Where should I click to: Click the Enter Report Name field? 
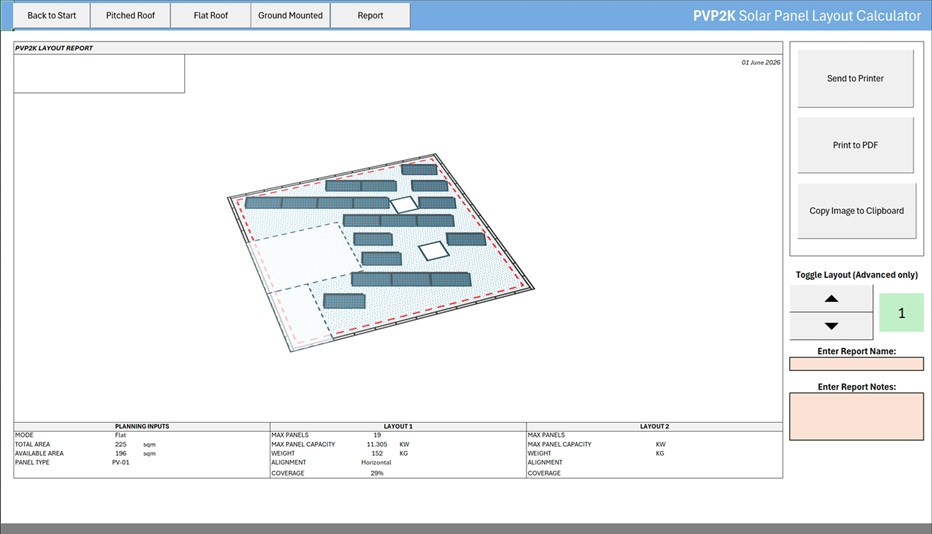[x=857, y=364]
